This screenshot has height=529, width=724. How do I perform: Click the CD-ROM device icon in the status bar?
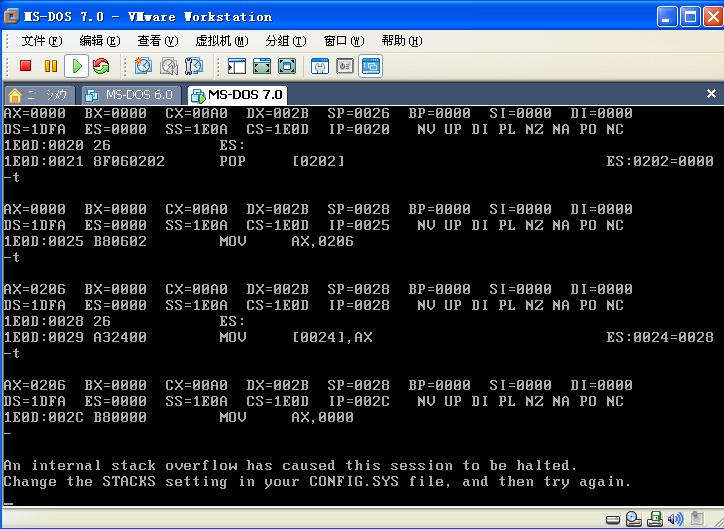click(x=634, y=519)
